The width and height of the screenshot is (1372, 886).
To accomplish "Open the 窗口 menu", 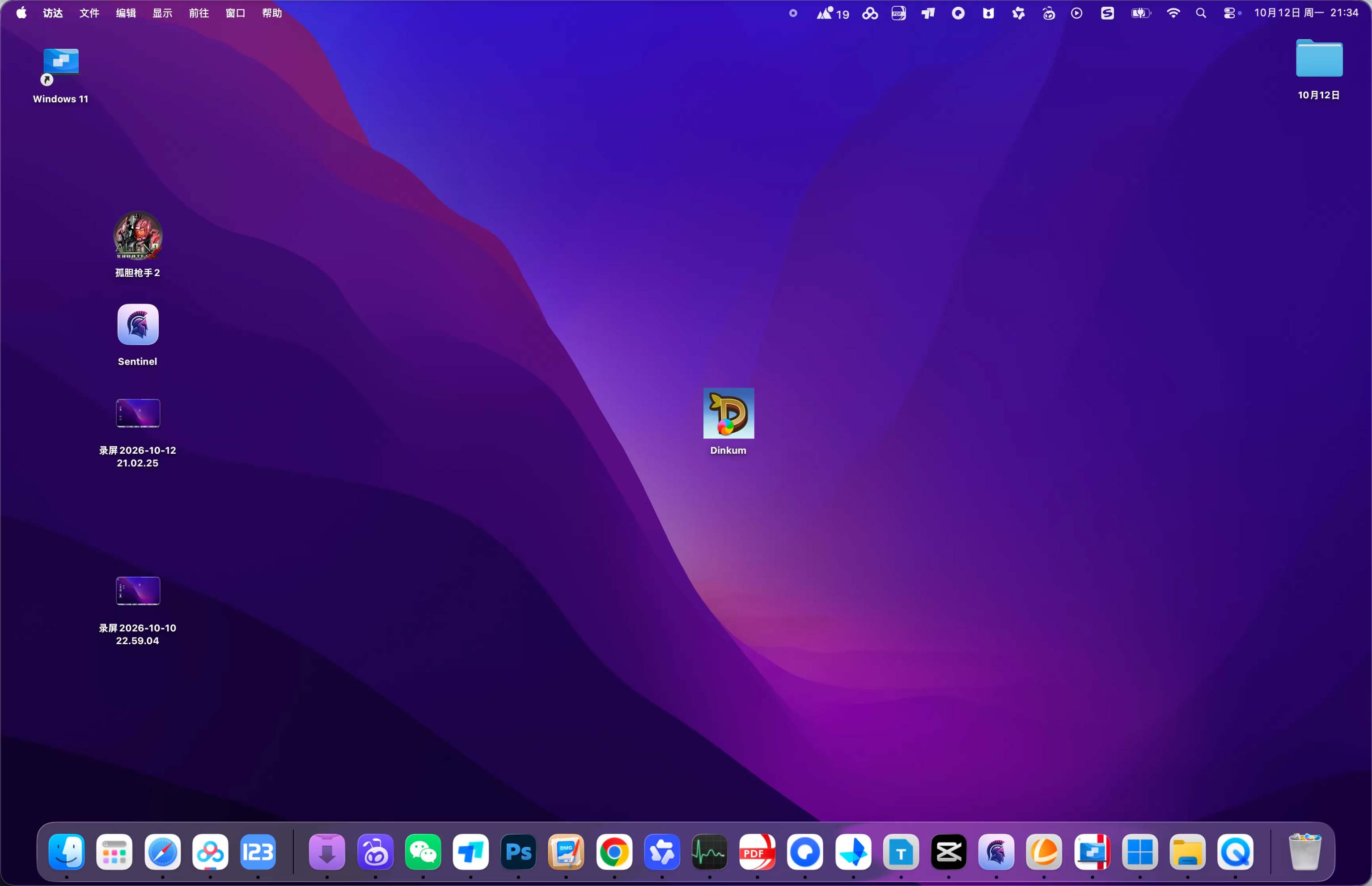I will point(235,13).
